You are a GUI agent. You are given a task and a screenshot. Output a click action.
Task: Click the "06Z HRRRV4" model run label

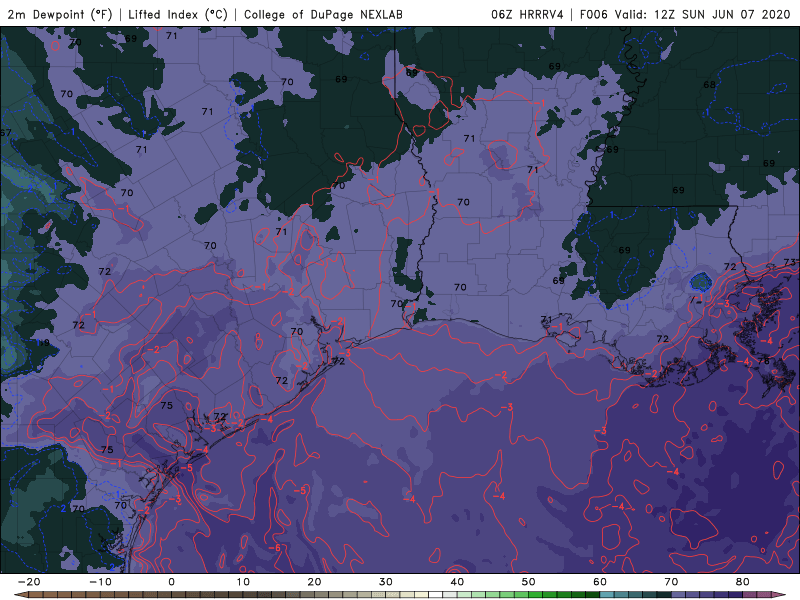click(x=527, y=14)
